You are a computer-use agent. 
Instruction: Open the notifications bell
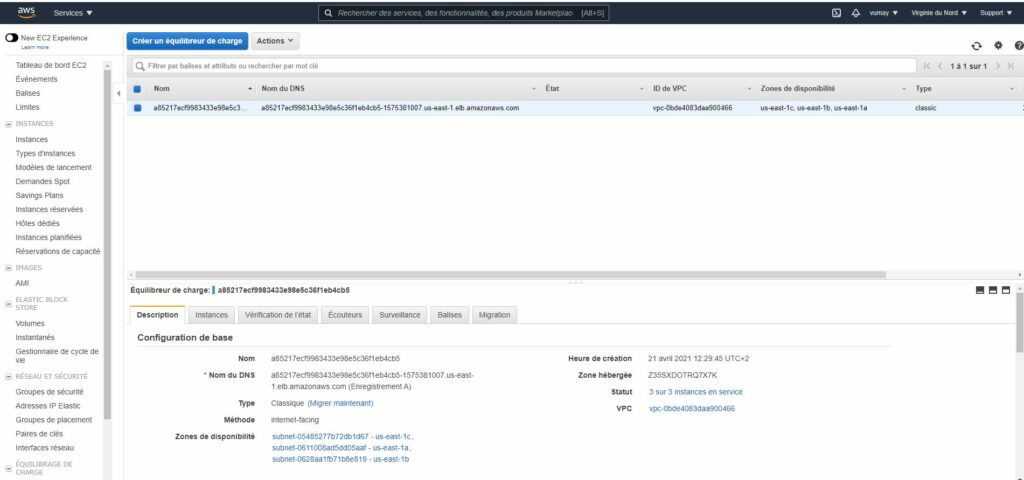(855, 13)
